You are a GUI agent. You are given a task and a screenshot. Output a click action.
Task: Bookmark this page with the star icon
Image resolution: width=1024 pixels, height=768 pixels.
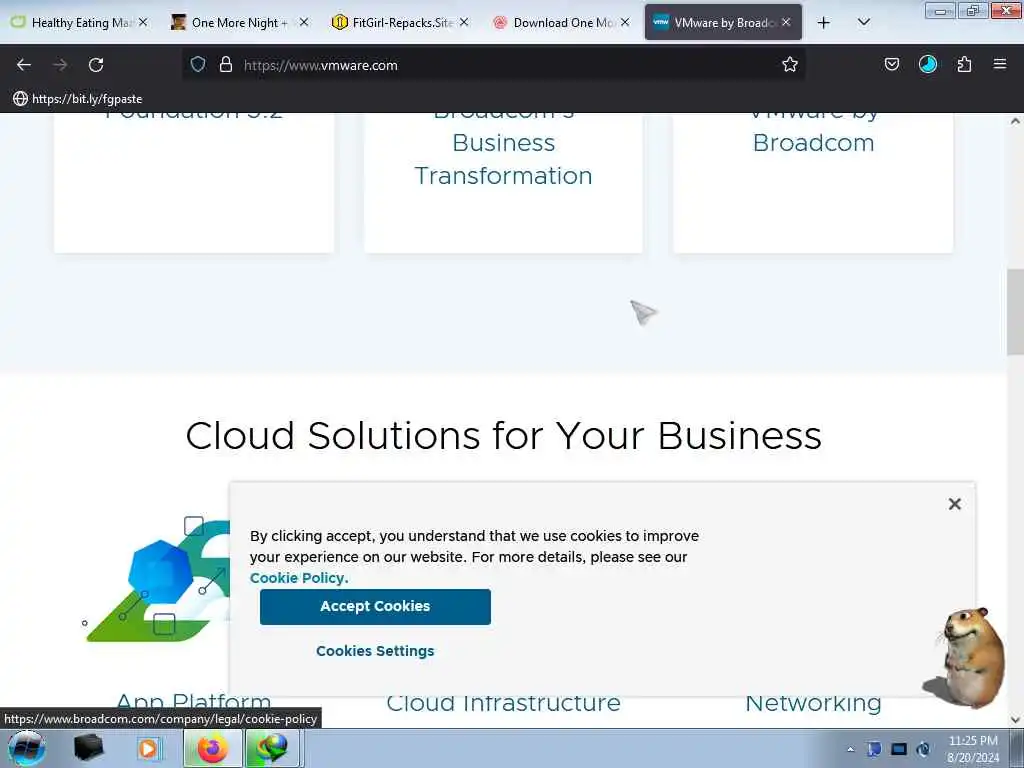[x=790, y=65]
